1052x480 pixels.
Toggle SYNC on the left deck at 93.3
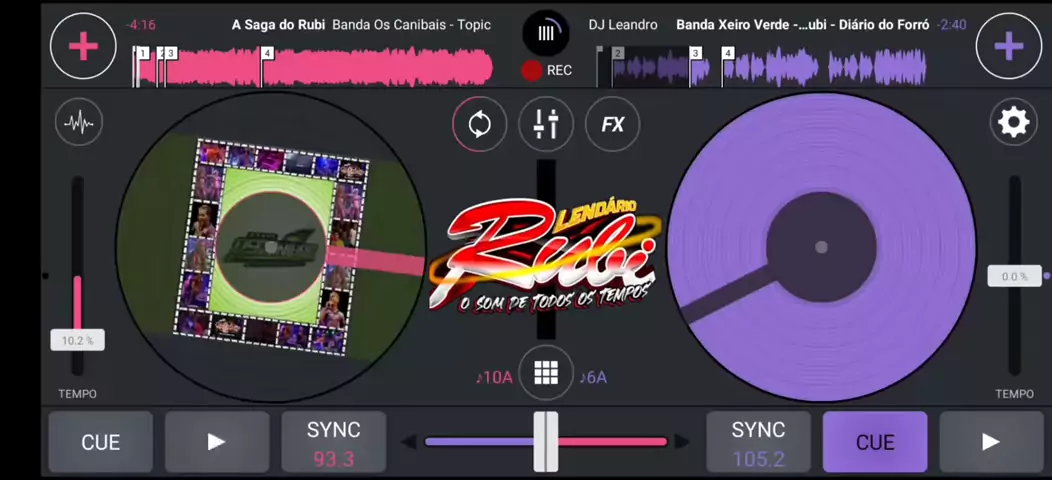(x=333, y=442)
